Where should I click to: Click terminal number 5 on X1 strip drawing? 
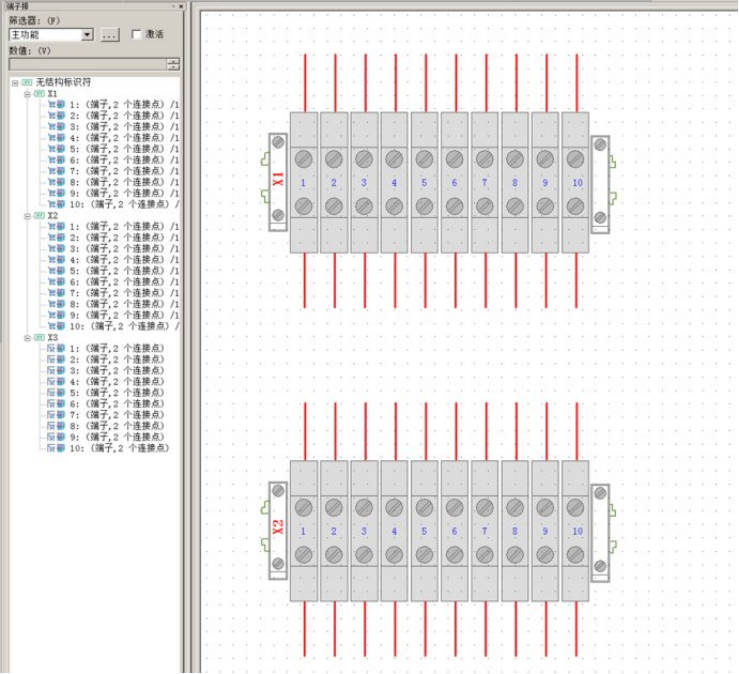(x=424, y=183)
